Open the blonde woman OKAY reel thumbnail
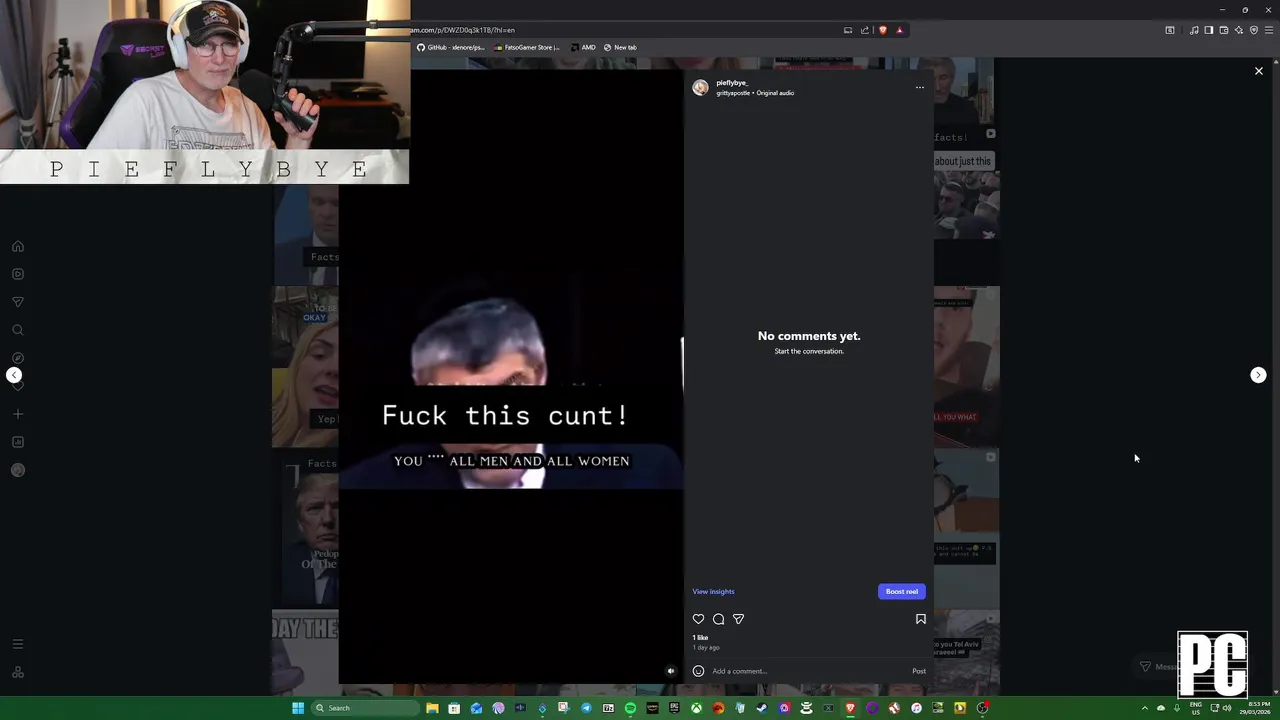The image size is (1280, 720). (x=305, y=368)
